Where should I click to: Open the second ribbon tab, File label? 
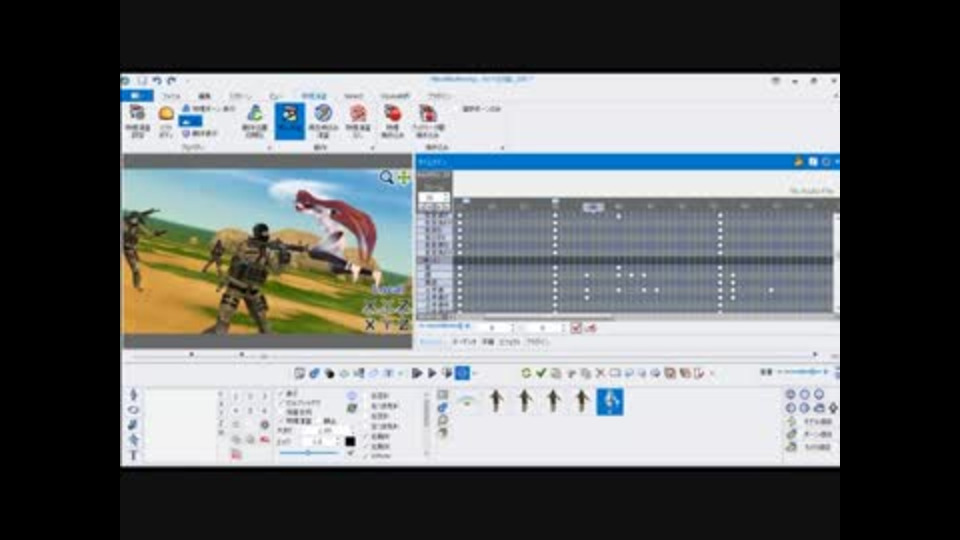pyautogui.click(x=171, y=96)
